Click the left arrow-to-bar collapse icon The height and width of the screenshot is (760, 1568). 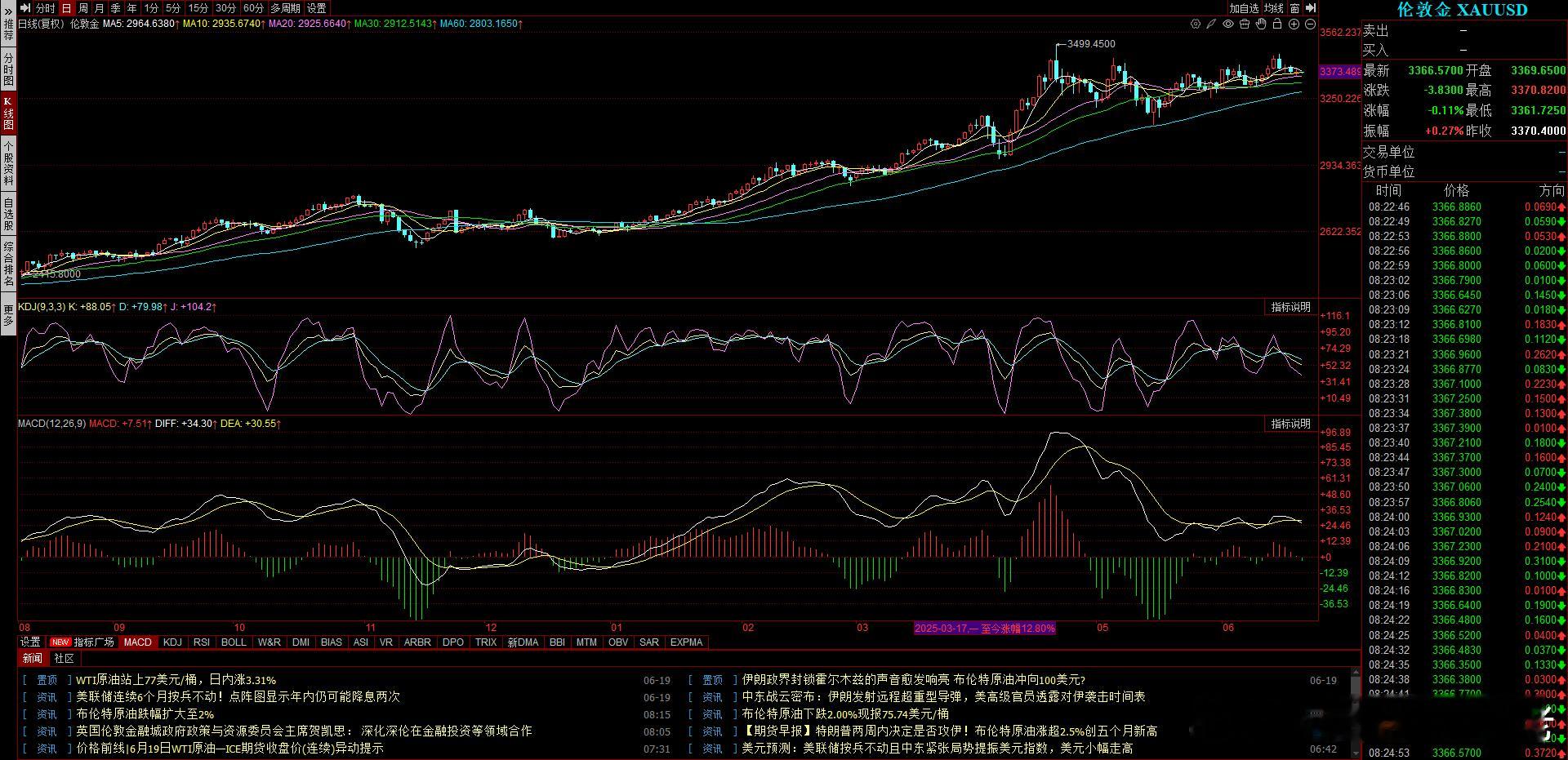click(26, 8)
